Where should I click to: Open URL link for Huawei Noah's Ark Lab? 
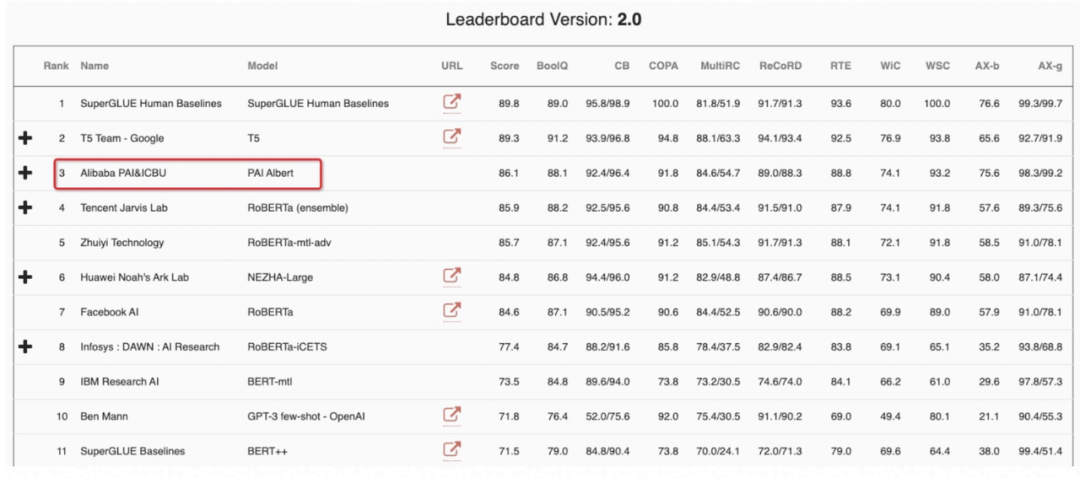click(x=452, y=277)
